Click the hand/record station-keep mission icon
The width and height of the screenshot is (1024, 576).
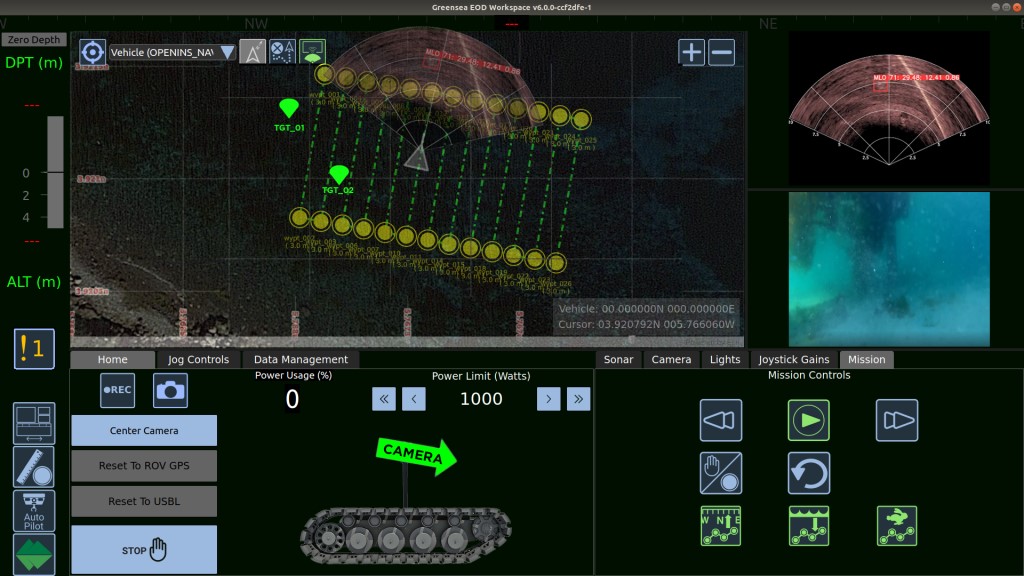(721, 473)
